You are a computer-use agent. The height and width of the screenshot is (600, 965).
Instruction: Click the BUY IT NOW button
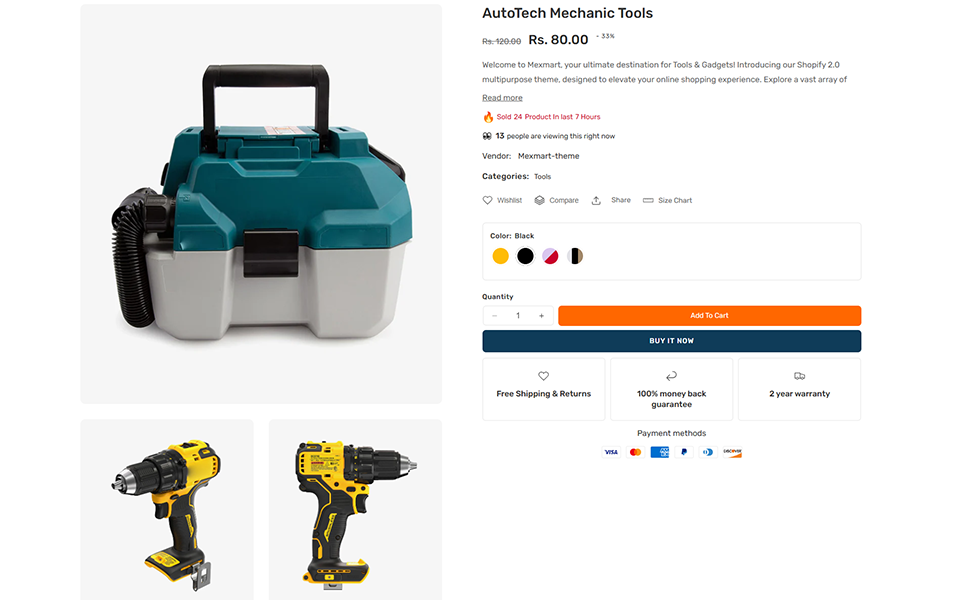(x=671, y=341)
